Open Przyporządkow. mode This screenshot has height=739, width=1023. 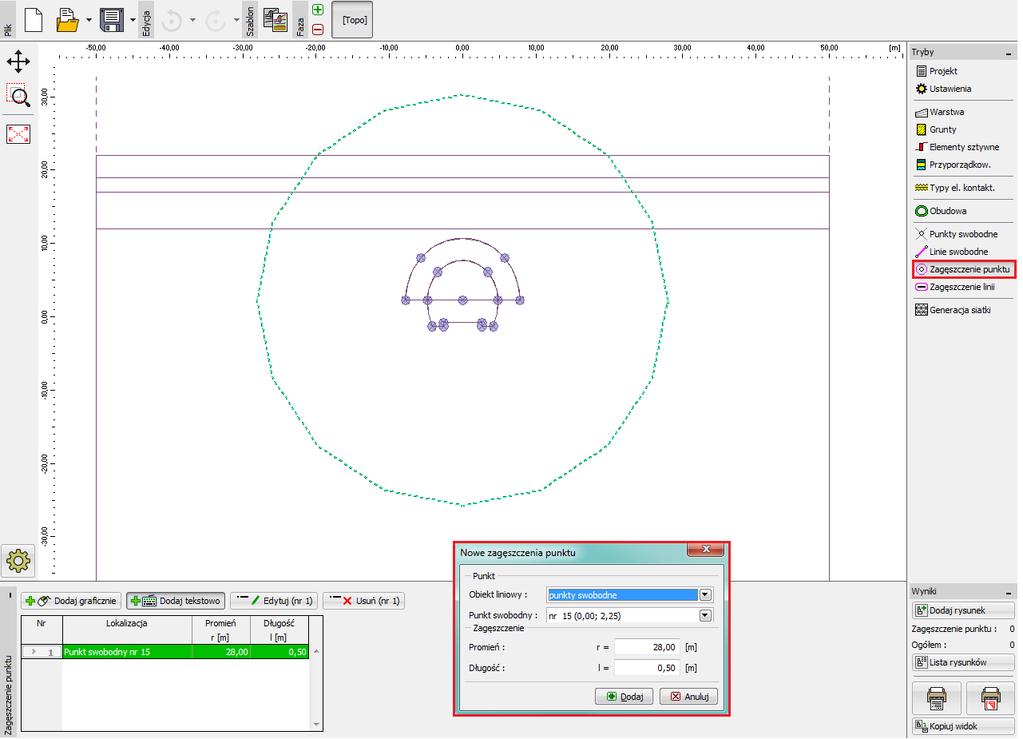953,165
